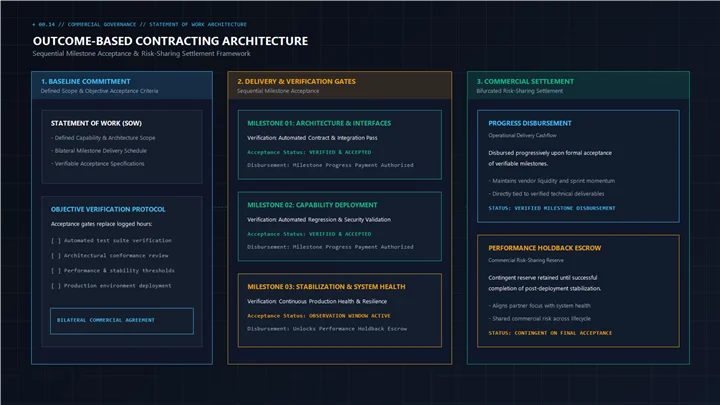720x405 pixels.
Task: Click Aligns partner focus with system health
Action: (539, 306)
